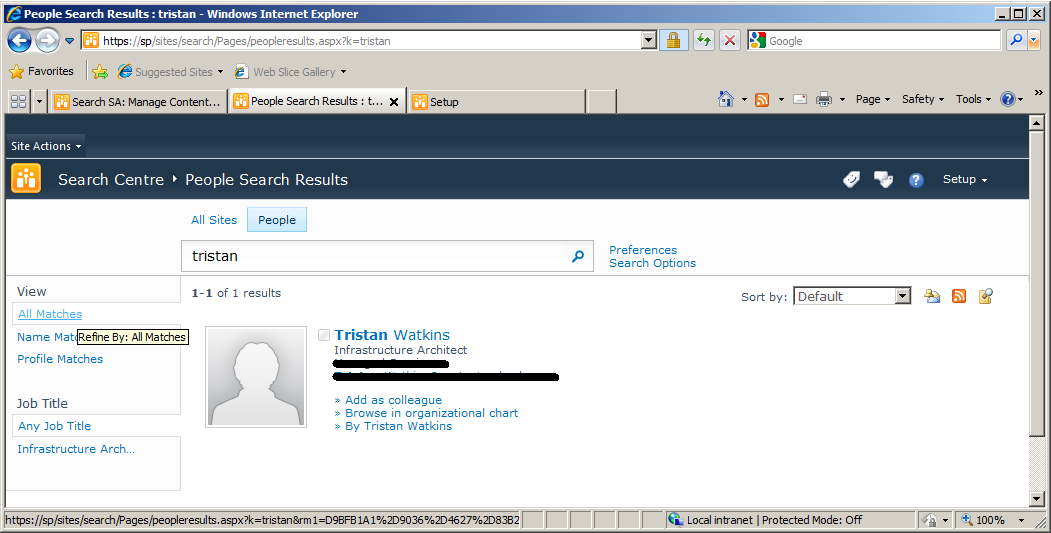Open the Tags & Notes icon
The height and width of the screenshot is (533, 1051).
pos(883,180)
